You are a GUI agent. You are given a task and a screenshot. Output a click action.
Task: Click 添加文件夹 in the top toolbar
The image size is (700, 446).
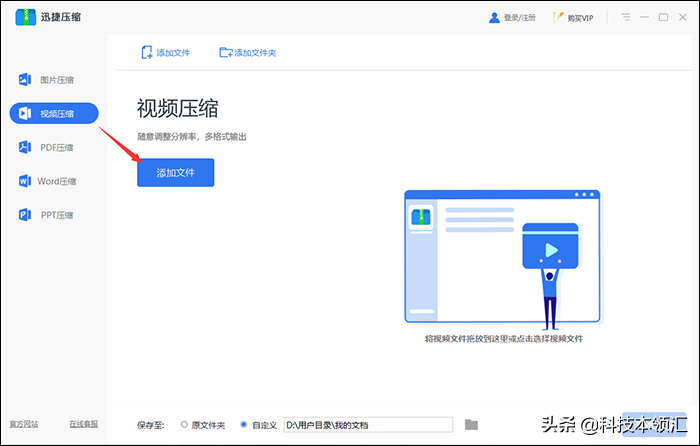point(248,53)
